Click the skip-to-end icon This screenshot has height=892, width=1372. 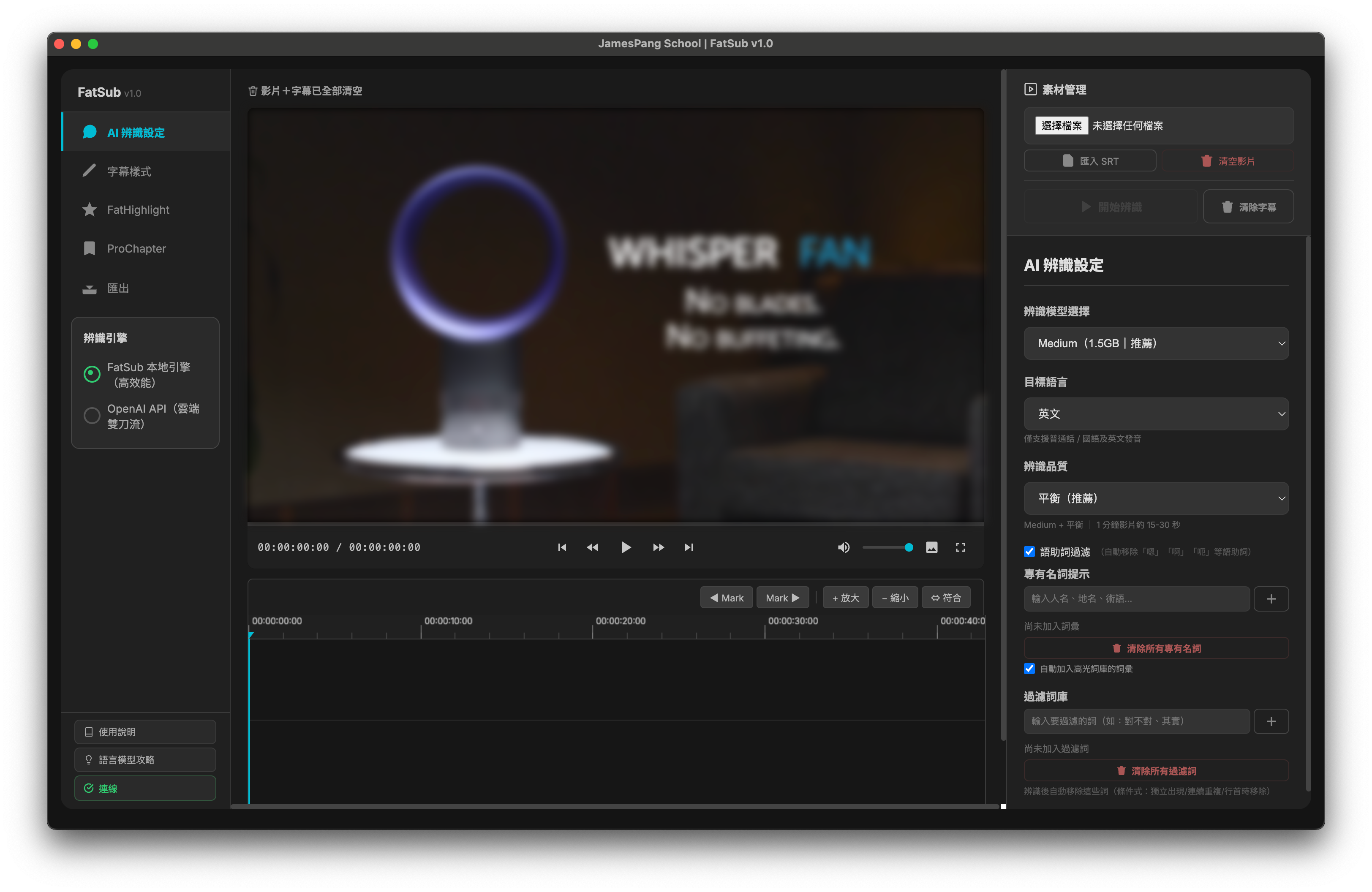(x=689, y=547)
